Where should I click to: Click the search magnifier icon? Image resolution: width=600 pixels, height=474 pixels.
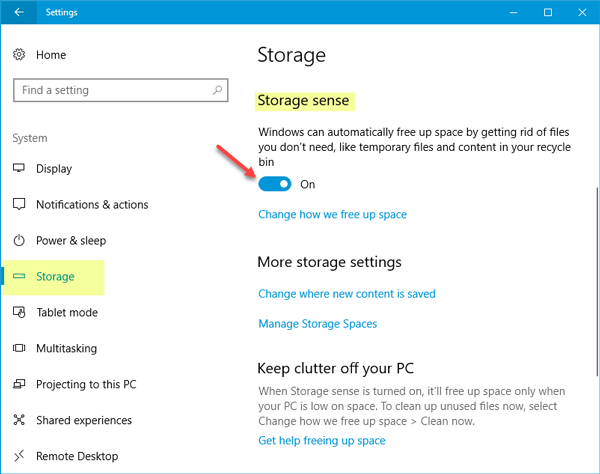[215, 90]
